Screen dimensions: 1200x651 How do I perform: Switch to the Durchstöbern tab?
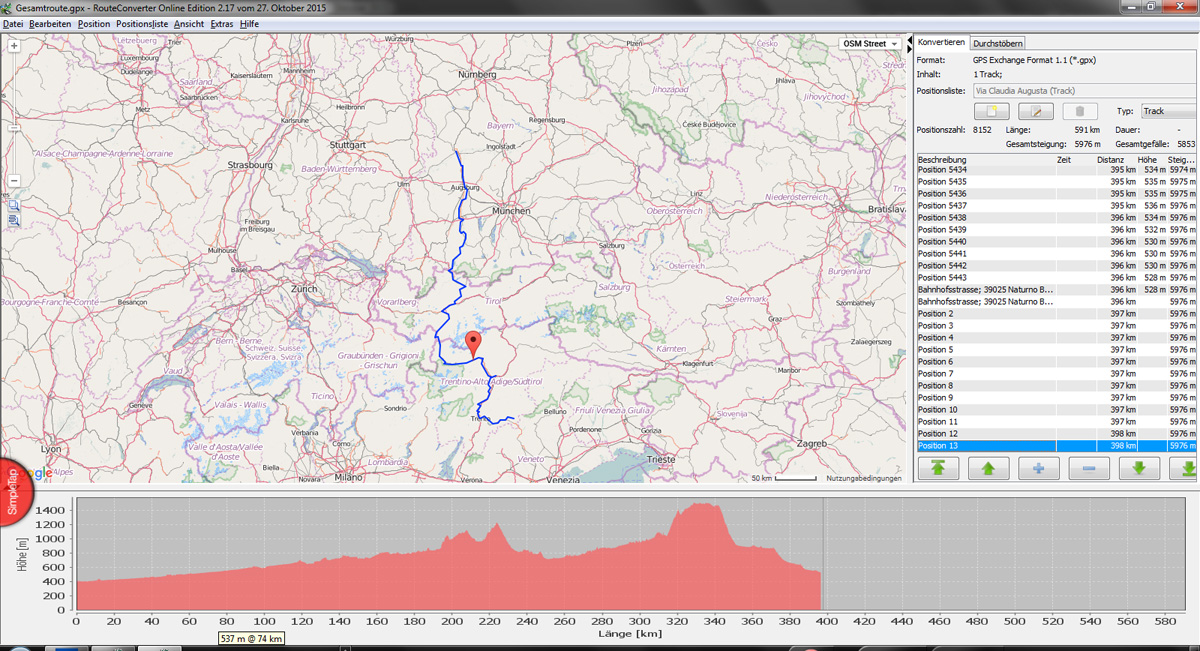coord(997,43)
